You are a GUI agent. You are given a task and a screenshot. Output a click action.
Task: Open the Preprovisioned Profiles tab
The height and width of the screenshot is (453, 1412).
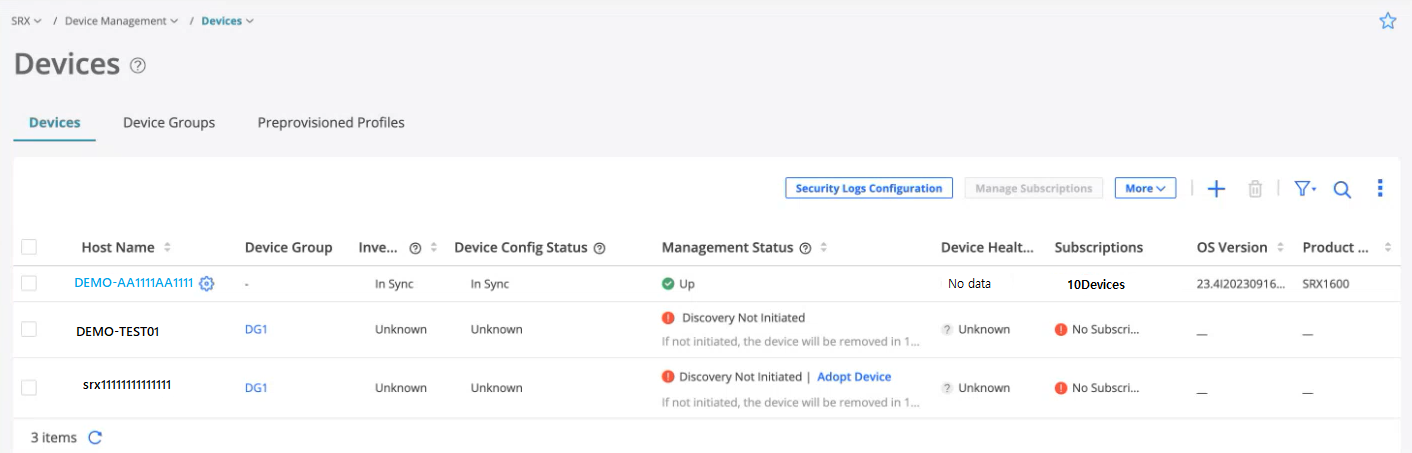tap(331, 123)
